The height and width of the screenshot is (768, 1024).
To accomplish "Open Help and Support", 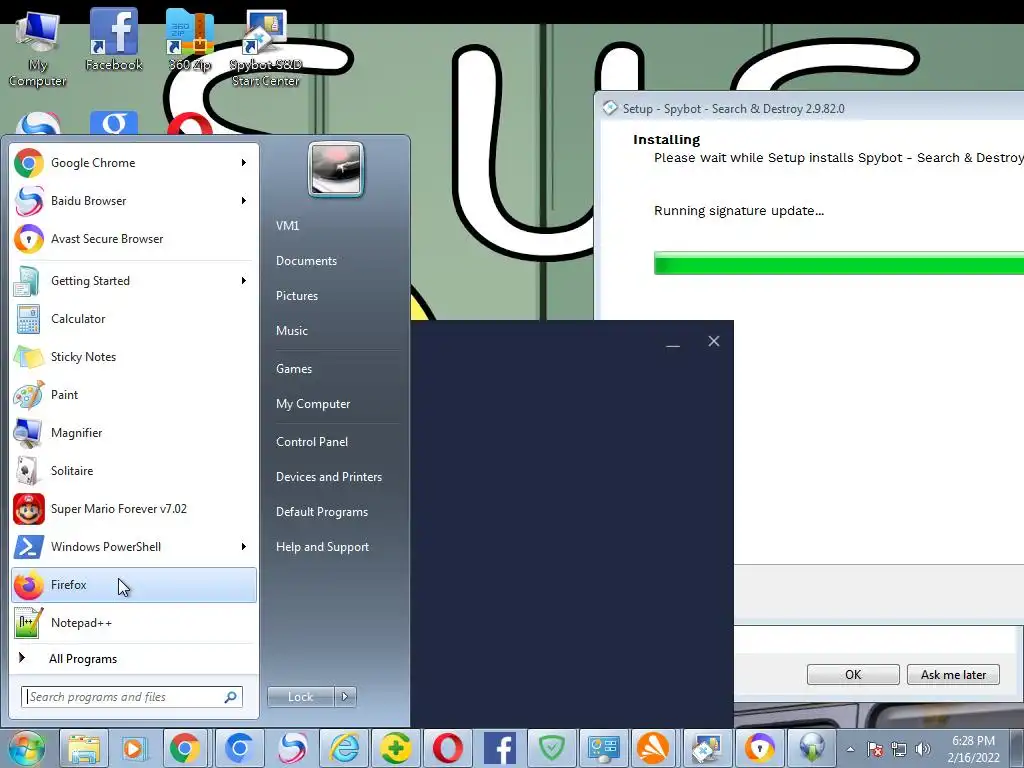I will (323, 547).
